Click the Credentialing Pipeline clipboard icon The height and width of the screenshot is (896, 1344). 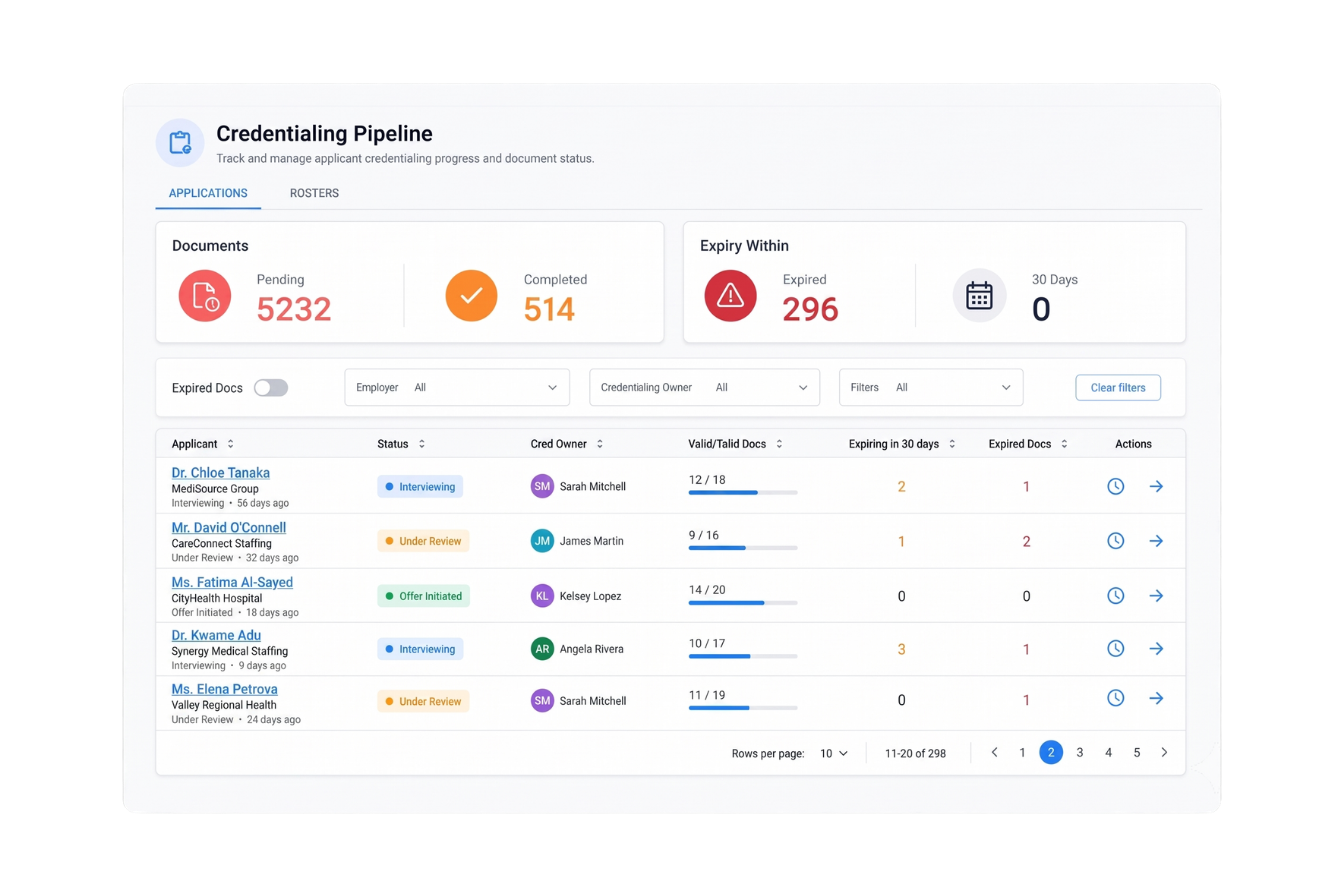pos(180,142)
